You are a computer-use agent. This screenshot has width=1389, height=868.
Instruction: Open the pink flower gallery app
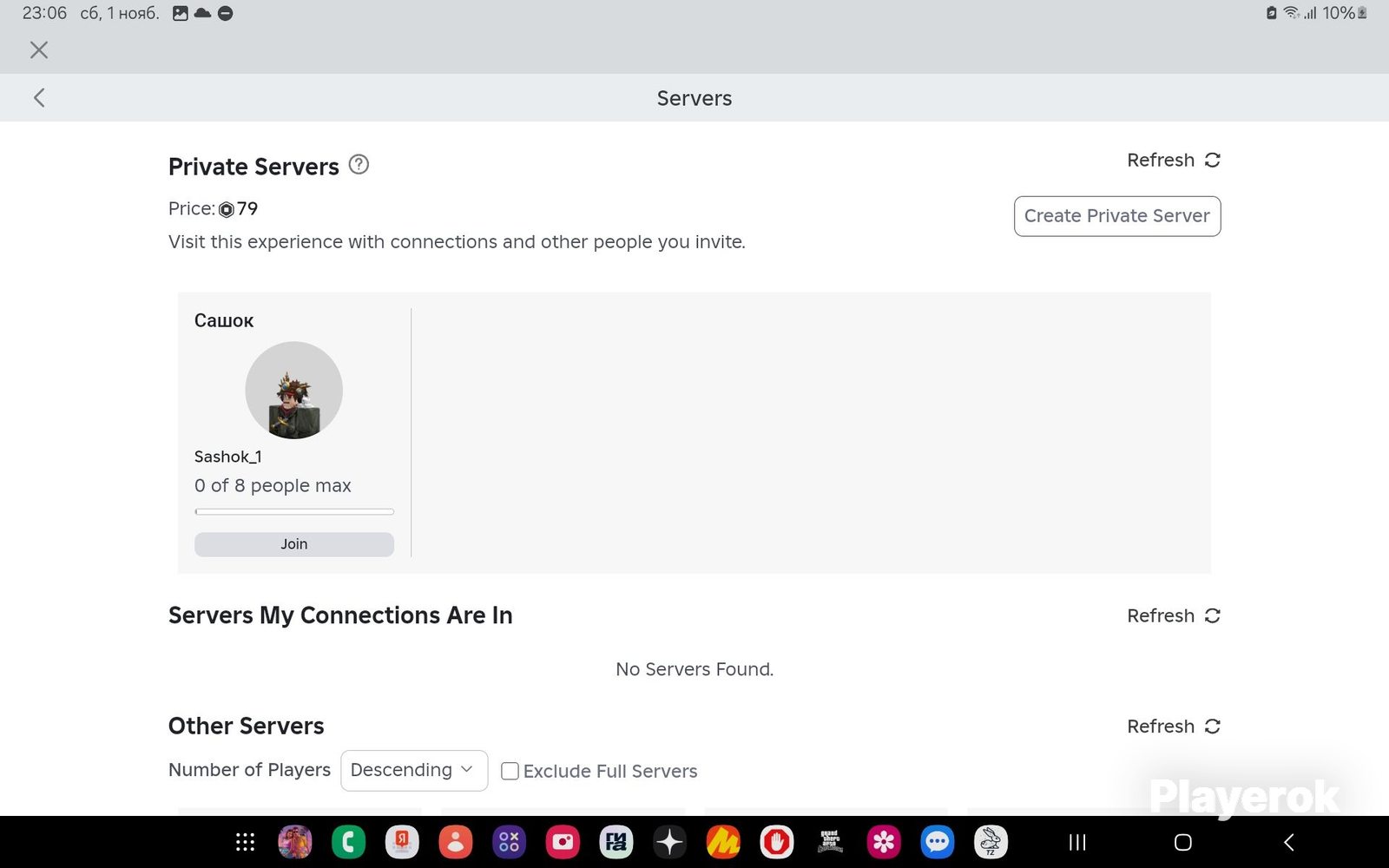884,842
